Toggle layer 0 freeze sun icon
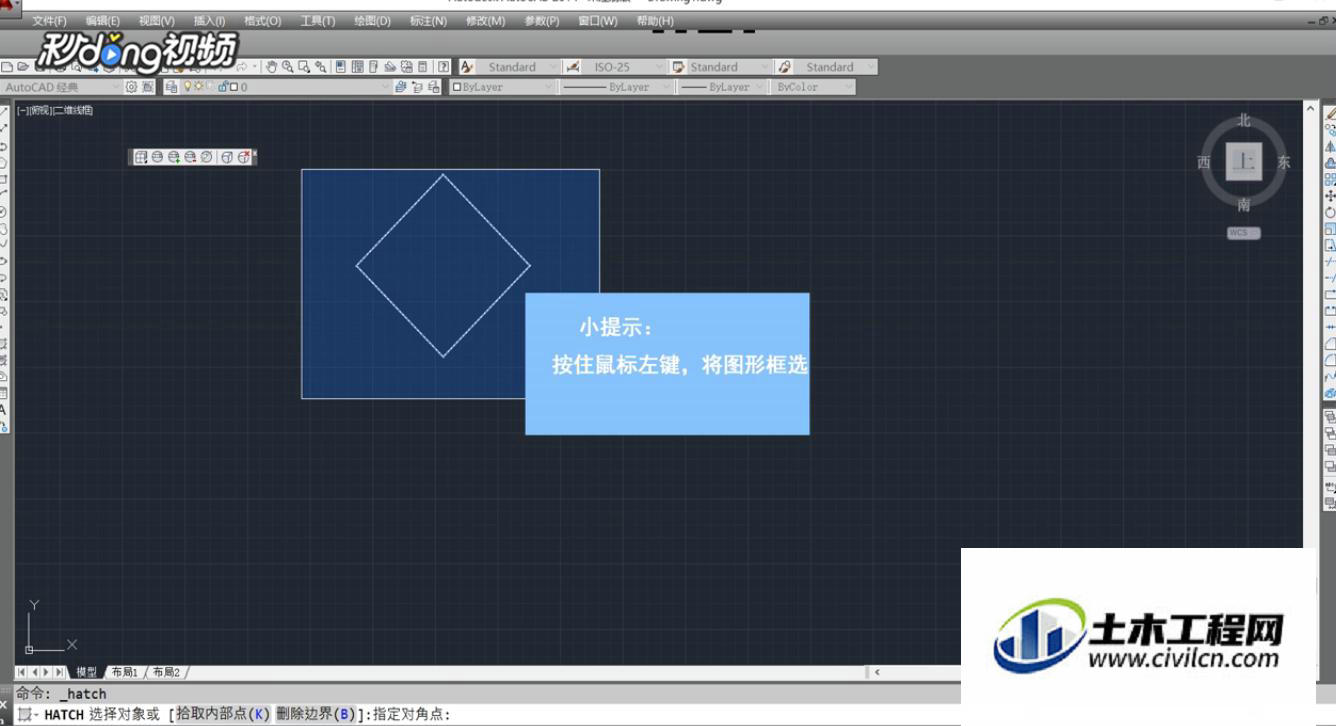Image resolution: width=1336 pixels, height=726 pixels. [198, 87]
